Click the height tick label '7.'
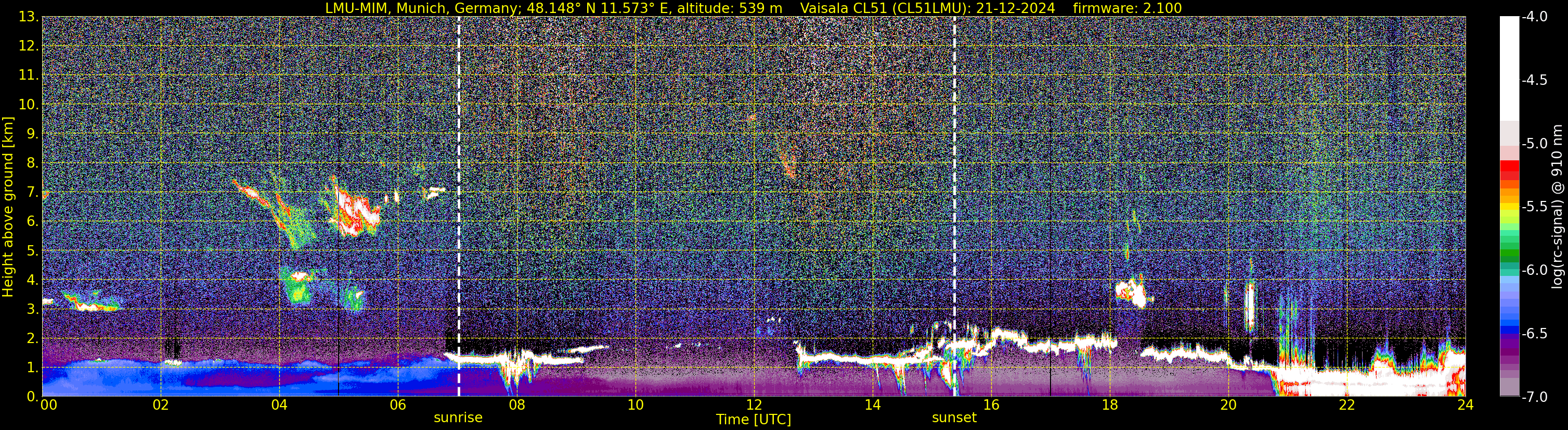Image resolution: width=1568 pixels, height=430 pixels. [33, 192]
